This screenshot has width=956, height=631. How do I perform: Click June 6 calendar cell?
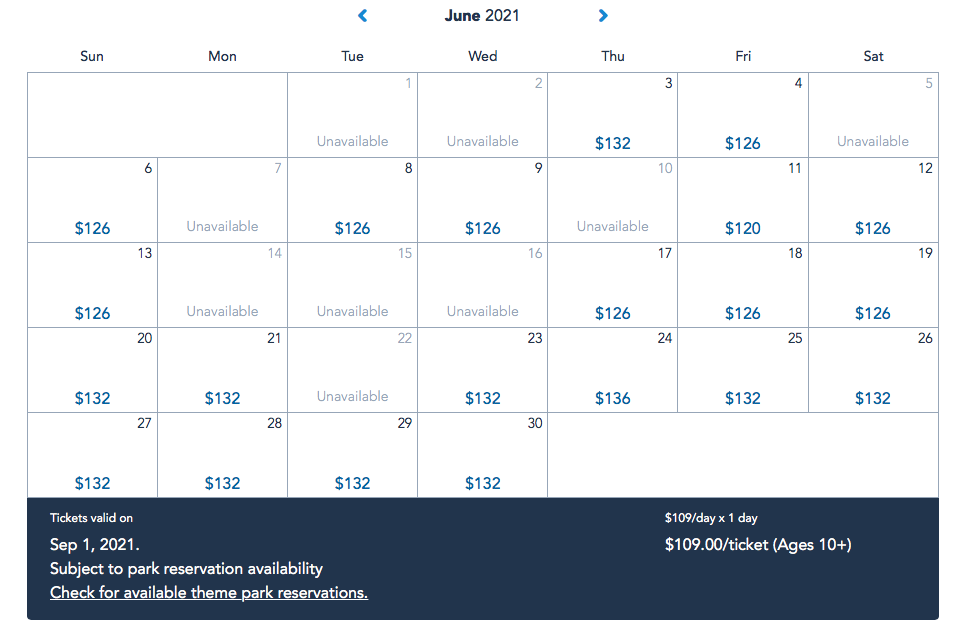tap(93, 200)
